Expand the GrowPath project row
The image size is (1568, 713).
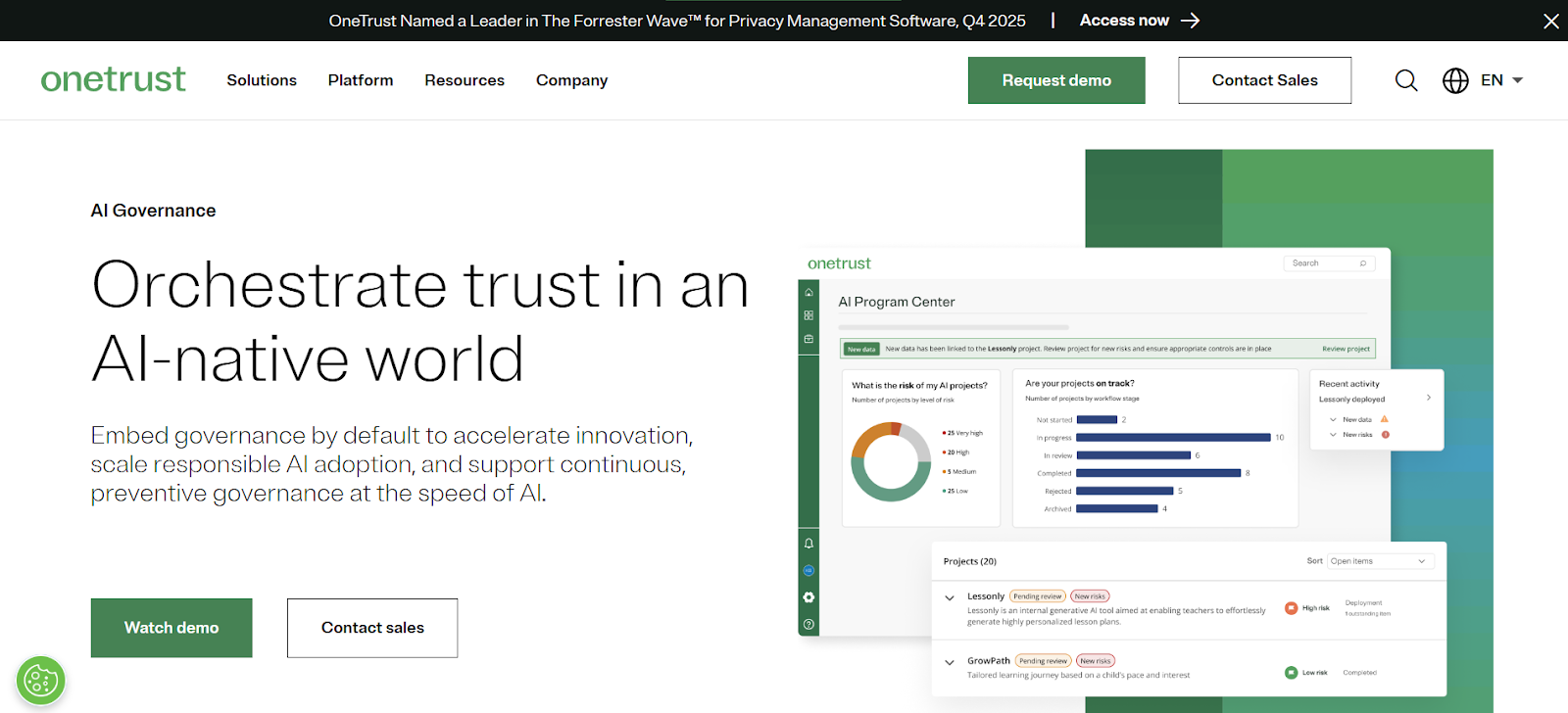(x=949, y=662)
